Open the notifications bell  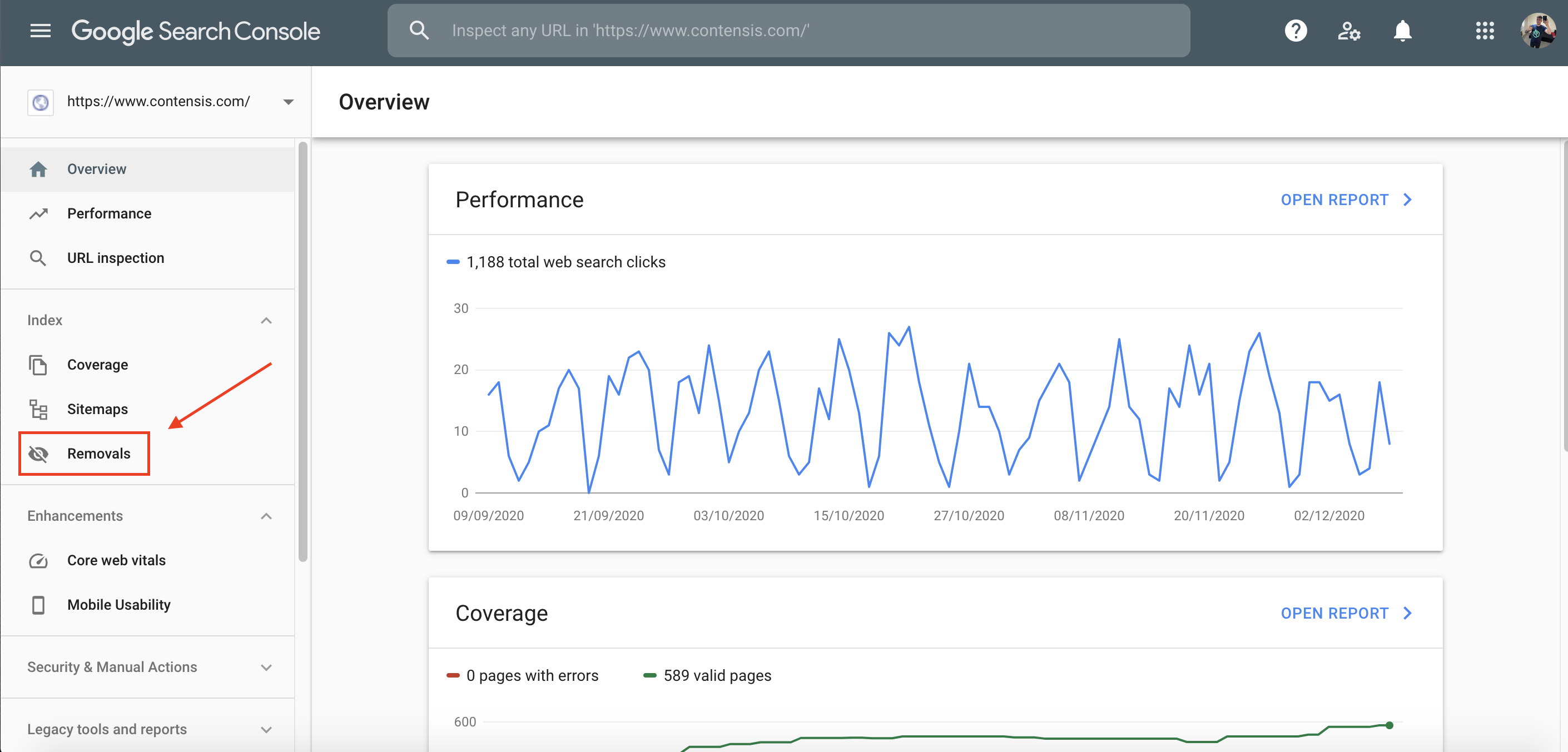pos(1402,31)
